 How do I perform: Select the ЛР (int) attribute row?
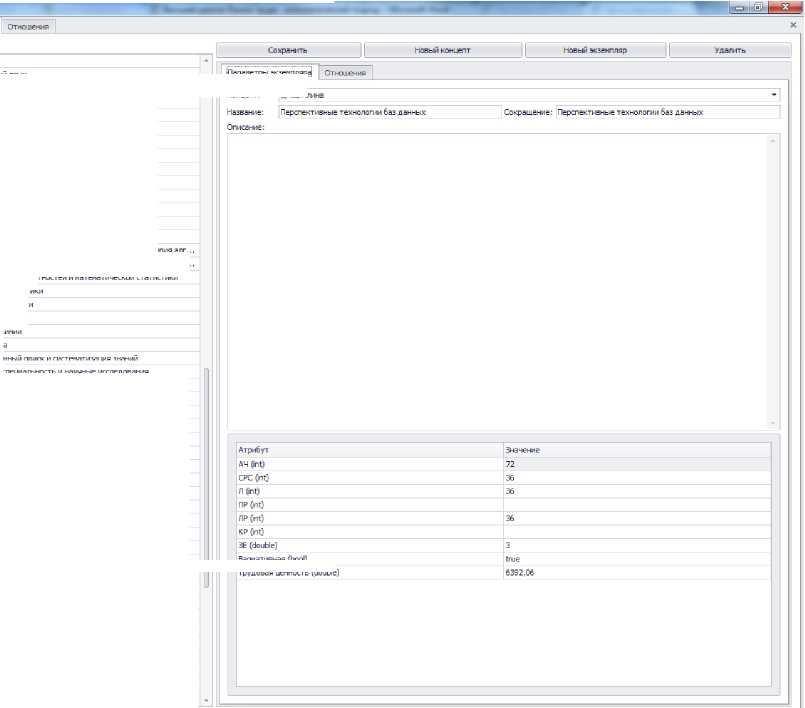(504, 518)
